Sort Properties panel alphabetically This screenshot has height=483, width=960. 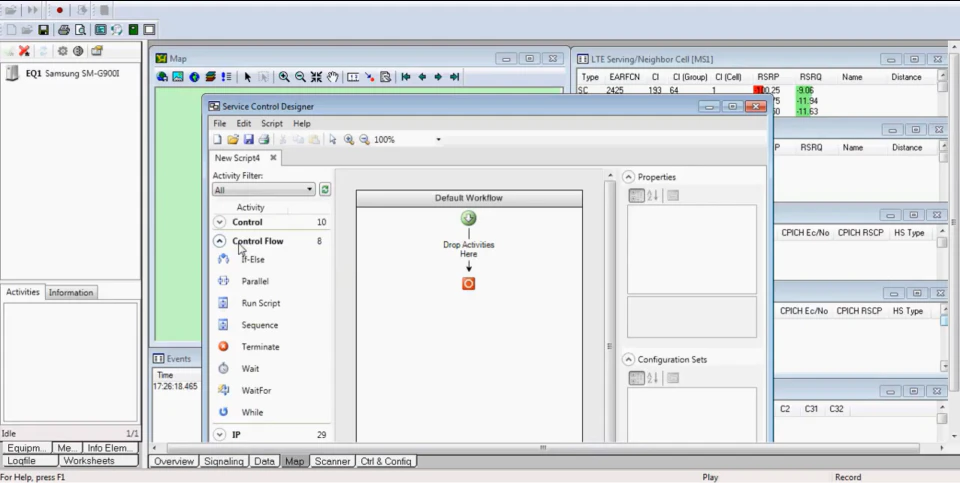[653, 195]
